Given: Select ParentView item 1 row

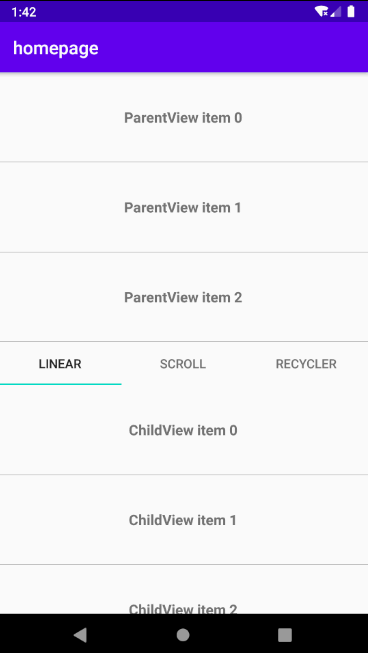Looking at the screenshot, I should point(184,207).
